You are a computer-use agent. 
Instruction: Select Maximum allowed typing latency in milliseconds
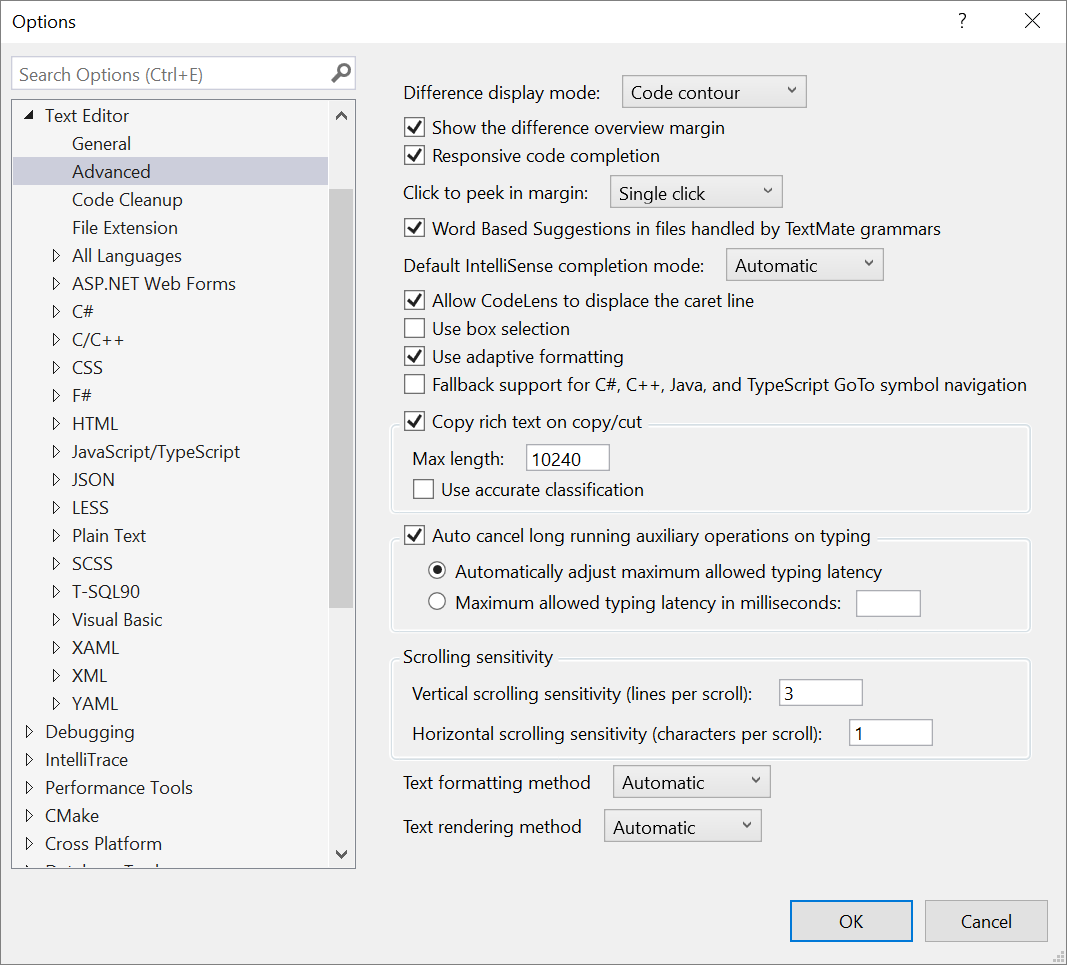tap(437, 602)
